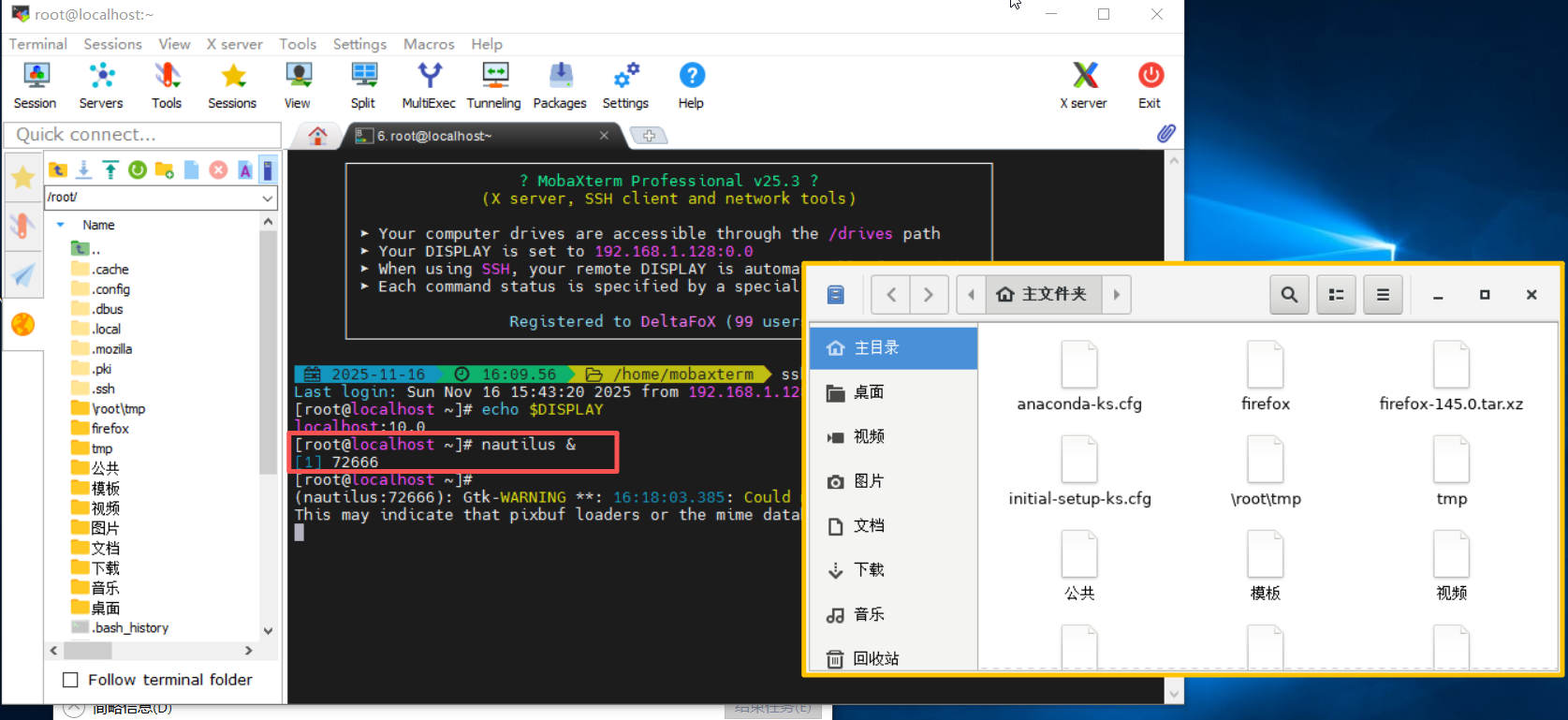Image resolution: width=1568 pixels, height=720 pixels.
Task: Open the Macros paper plane sidebar tab
Action: (23, 274)
